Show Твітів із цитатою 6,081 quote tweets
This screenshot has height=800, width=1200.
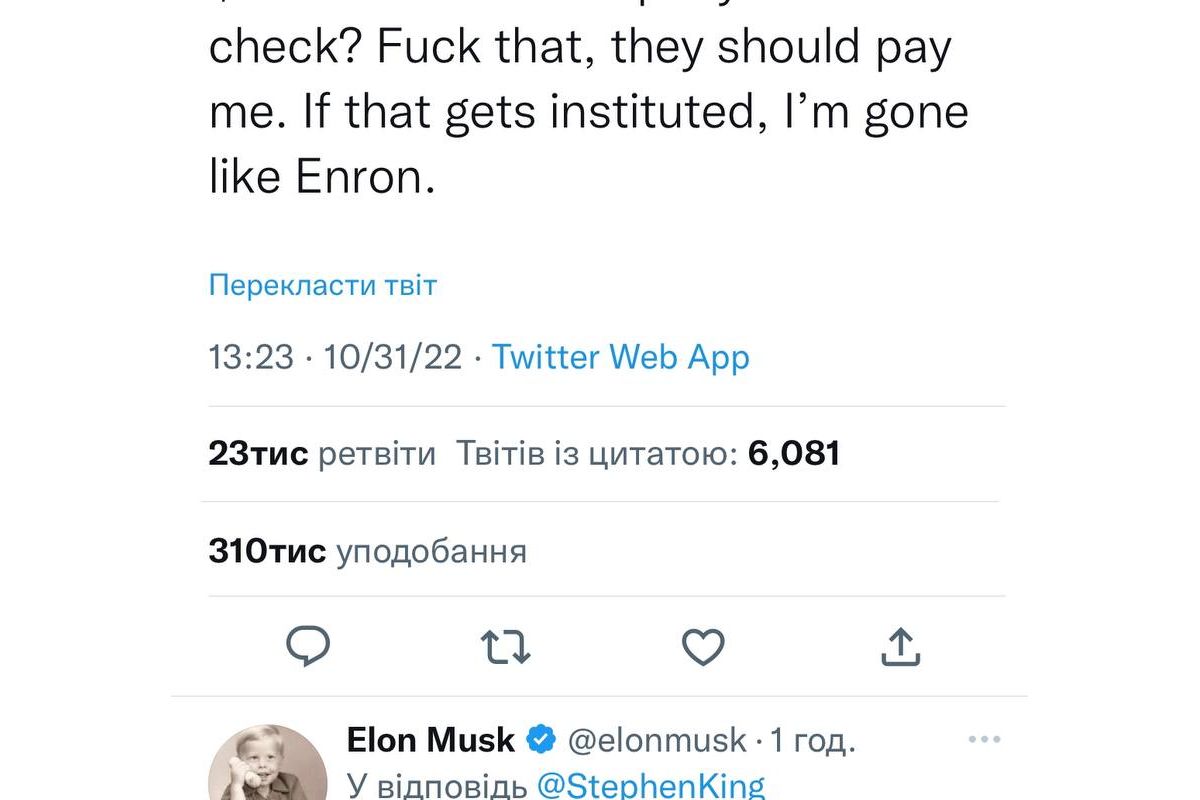click(x=648, y=454)
